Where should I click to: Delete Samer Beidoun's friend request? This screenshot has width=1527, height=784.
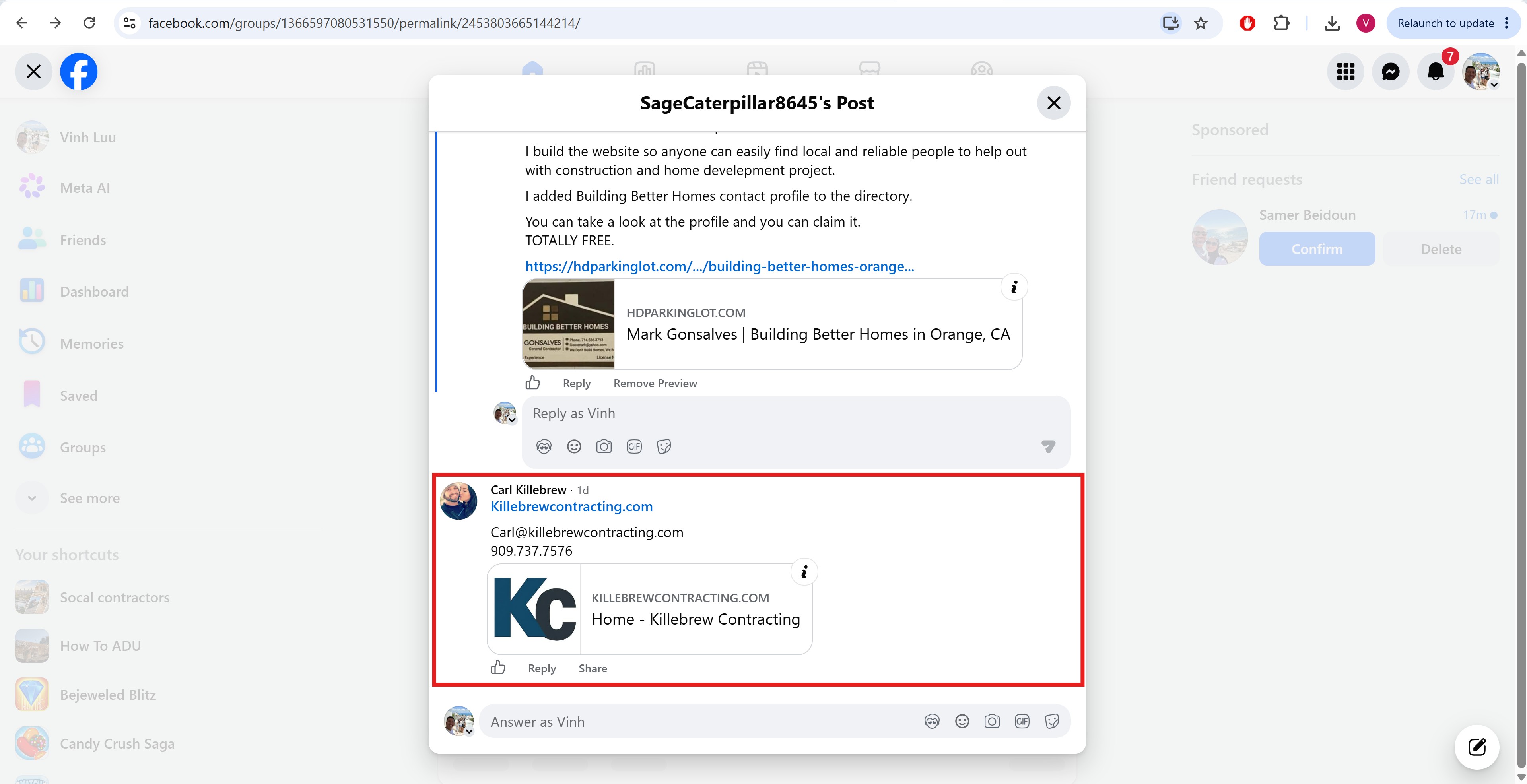[1441, 249]
